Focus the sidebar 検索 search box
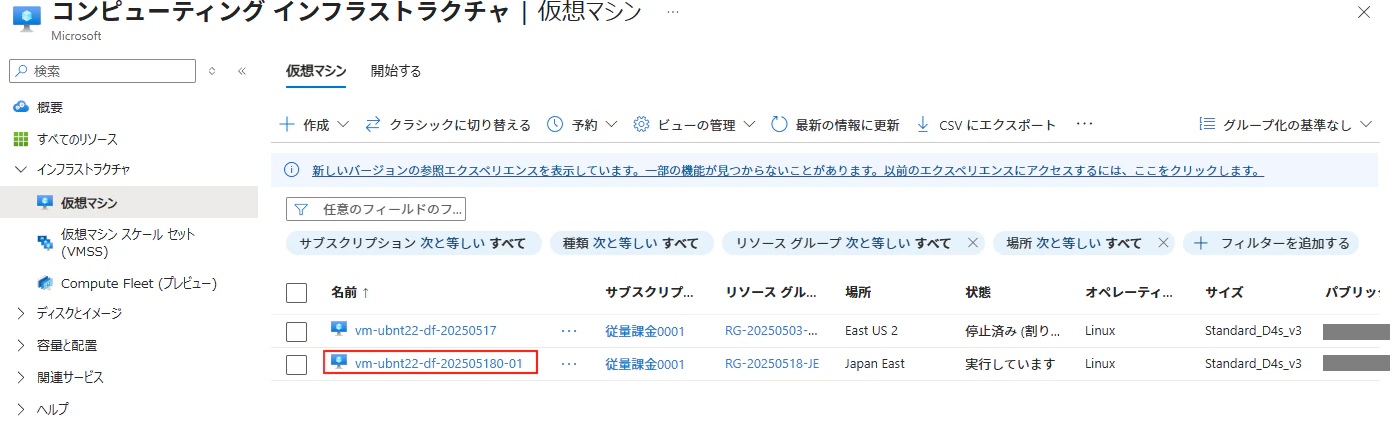 tap(103, 71)
